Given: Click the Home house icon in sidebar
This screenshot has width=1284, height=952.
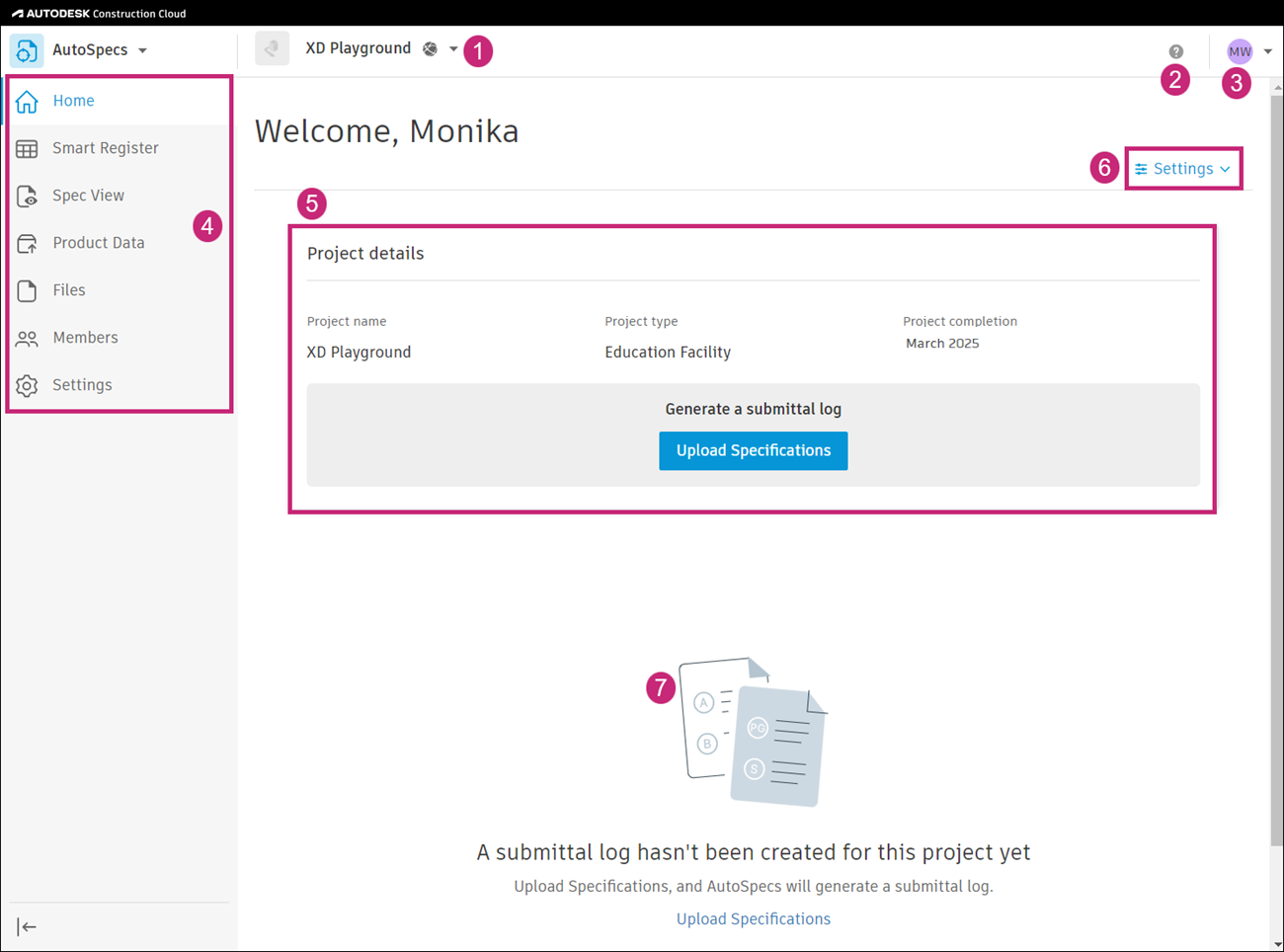Looking at the screenshot, I should coord(27,101).
